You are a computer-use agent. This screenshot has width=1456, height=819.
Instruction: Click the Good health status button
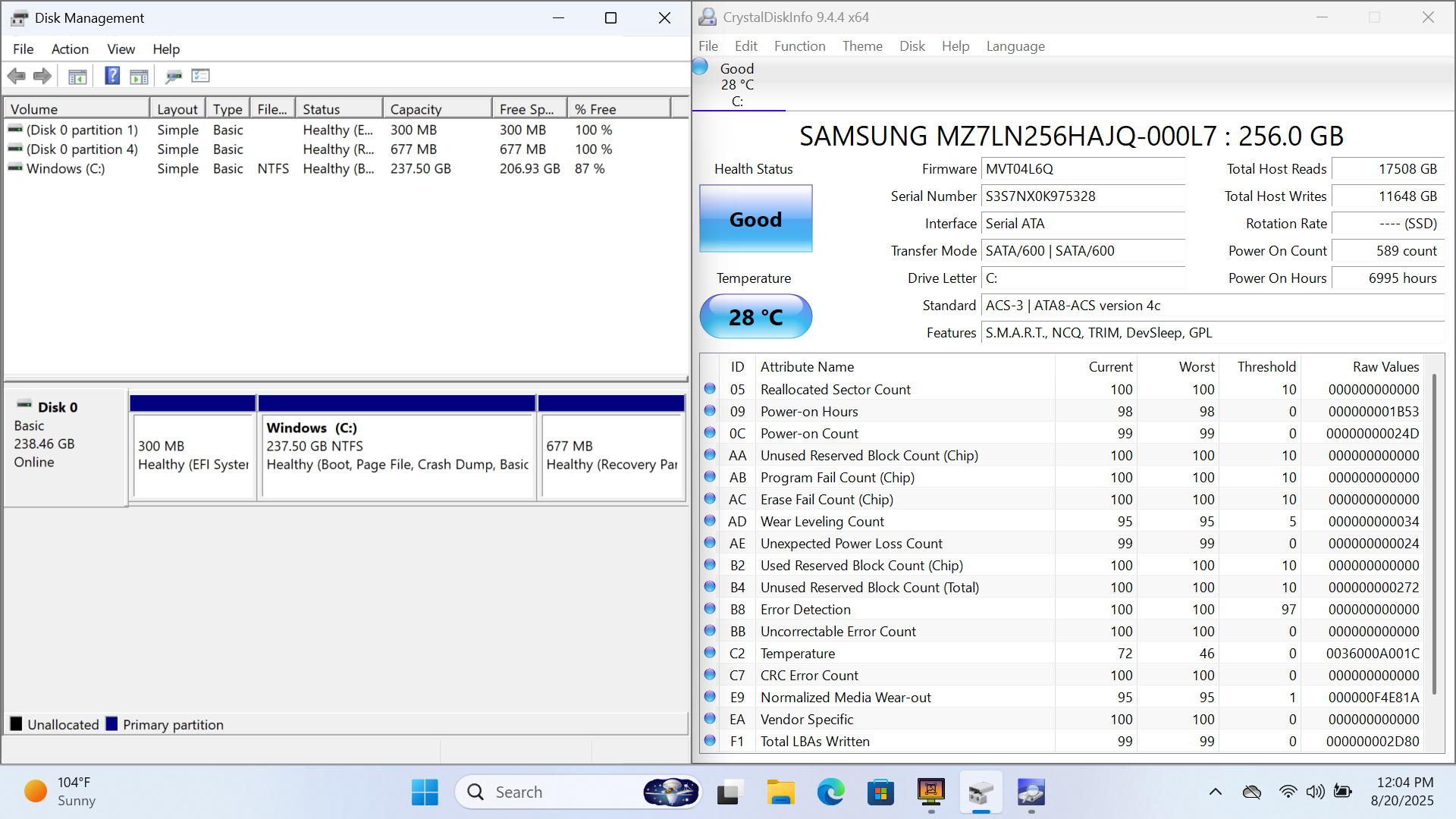[755, 219]
